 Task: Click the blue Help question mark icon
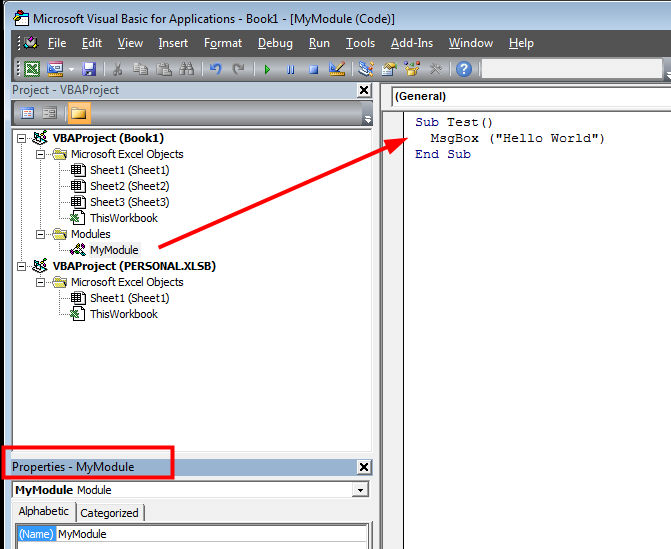tap(464, 69)
